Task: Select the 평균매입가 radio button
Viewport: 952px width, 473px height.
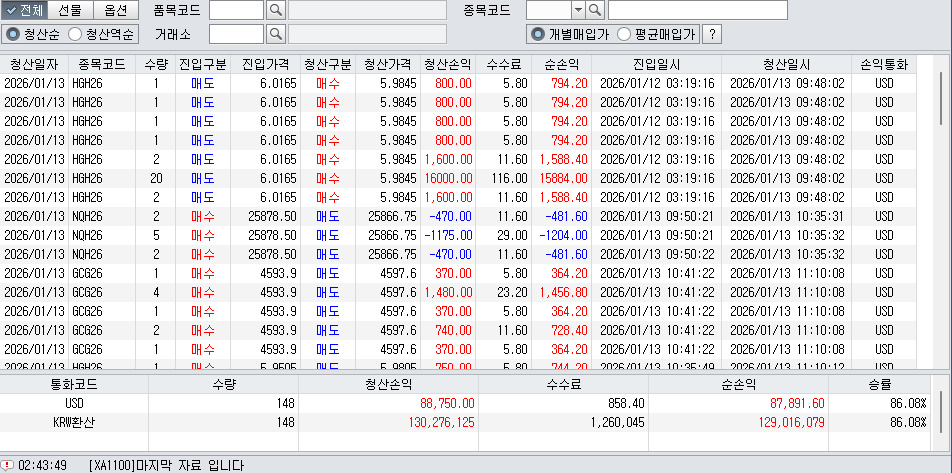Action: point(657,34)
